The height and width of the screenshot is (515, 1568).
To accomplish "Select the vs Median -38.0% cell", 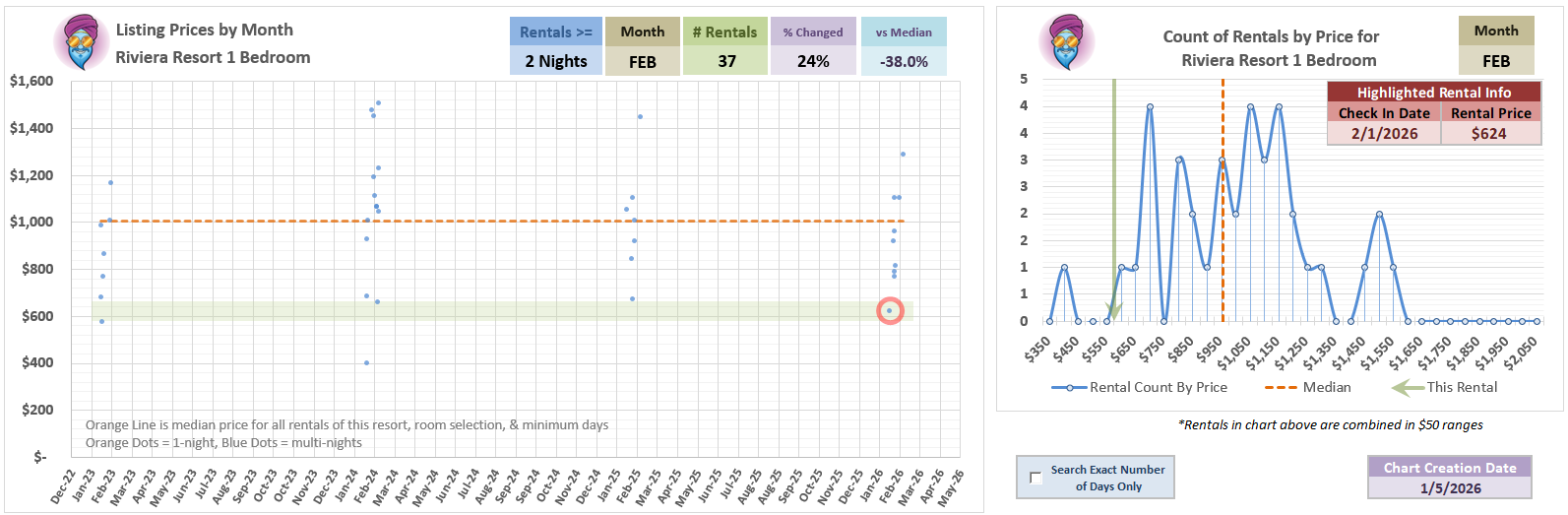I will (x=903, y=61).
